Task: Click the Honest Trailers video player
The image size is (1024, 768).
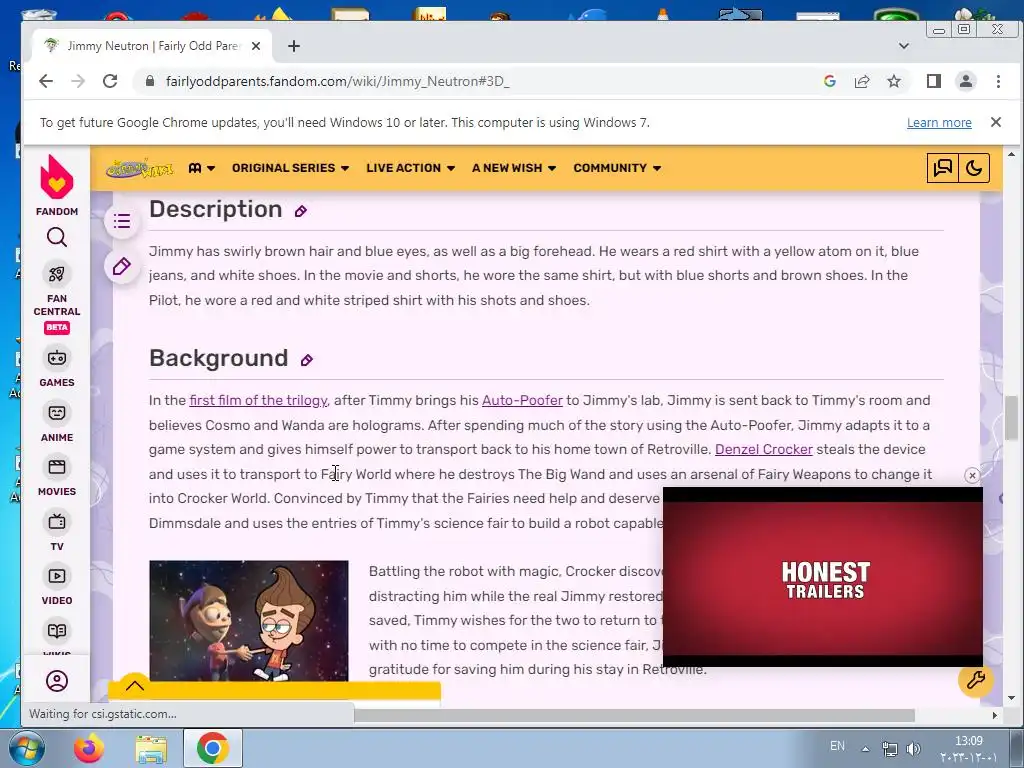Action: [x=823, y=577]
